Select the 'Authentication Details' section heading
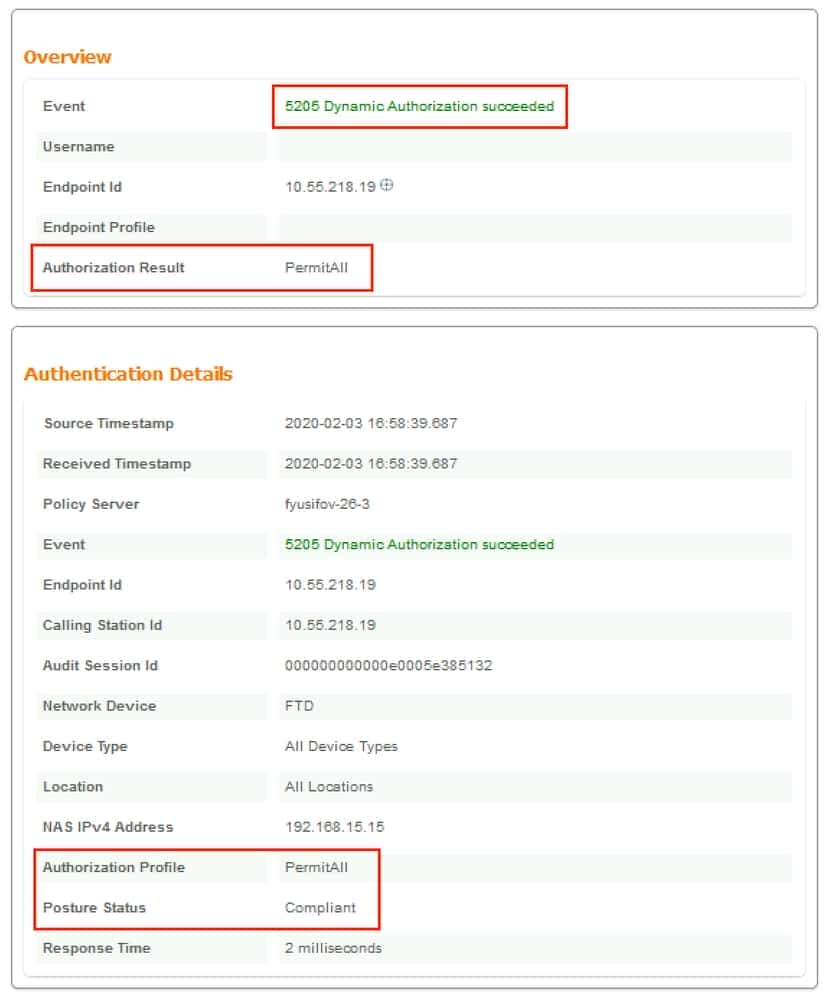This screenshot has width=835, height=999. click(128, 374)
